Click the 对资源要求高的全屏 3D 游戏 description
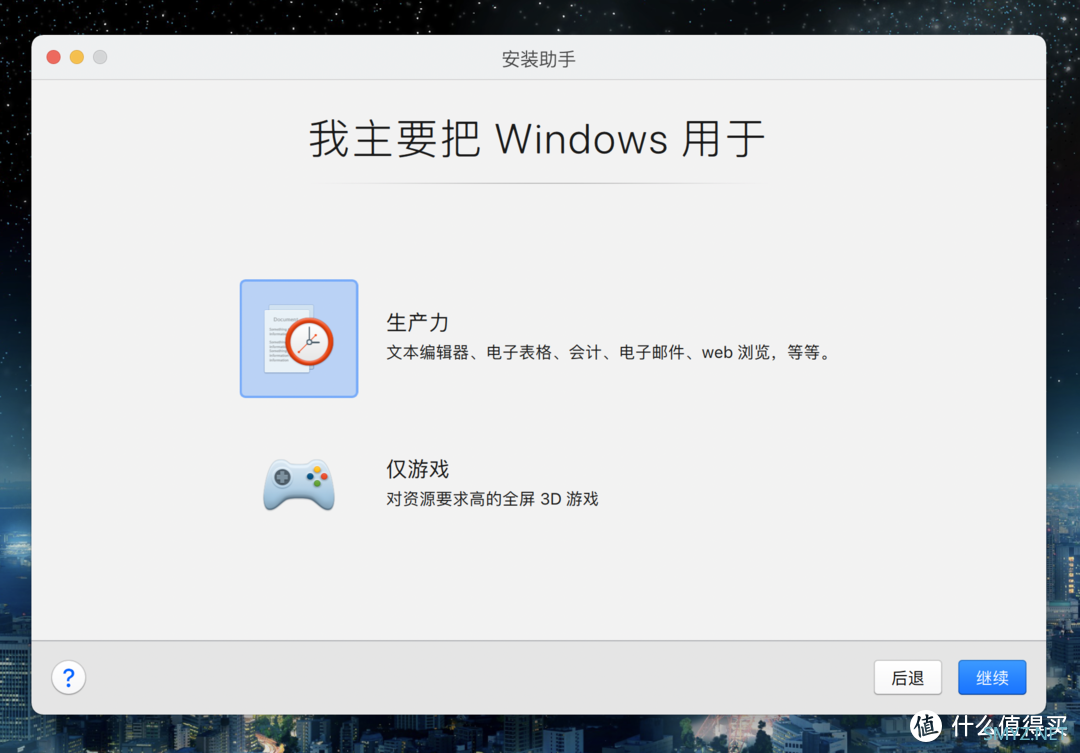1080x753 pixels. click(x=492, y=499)
